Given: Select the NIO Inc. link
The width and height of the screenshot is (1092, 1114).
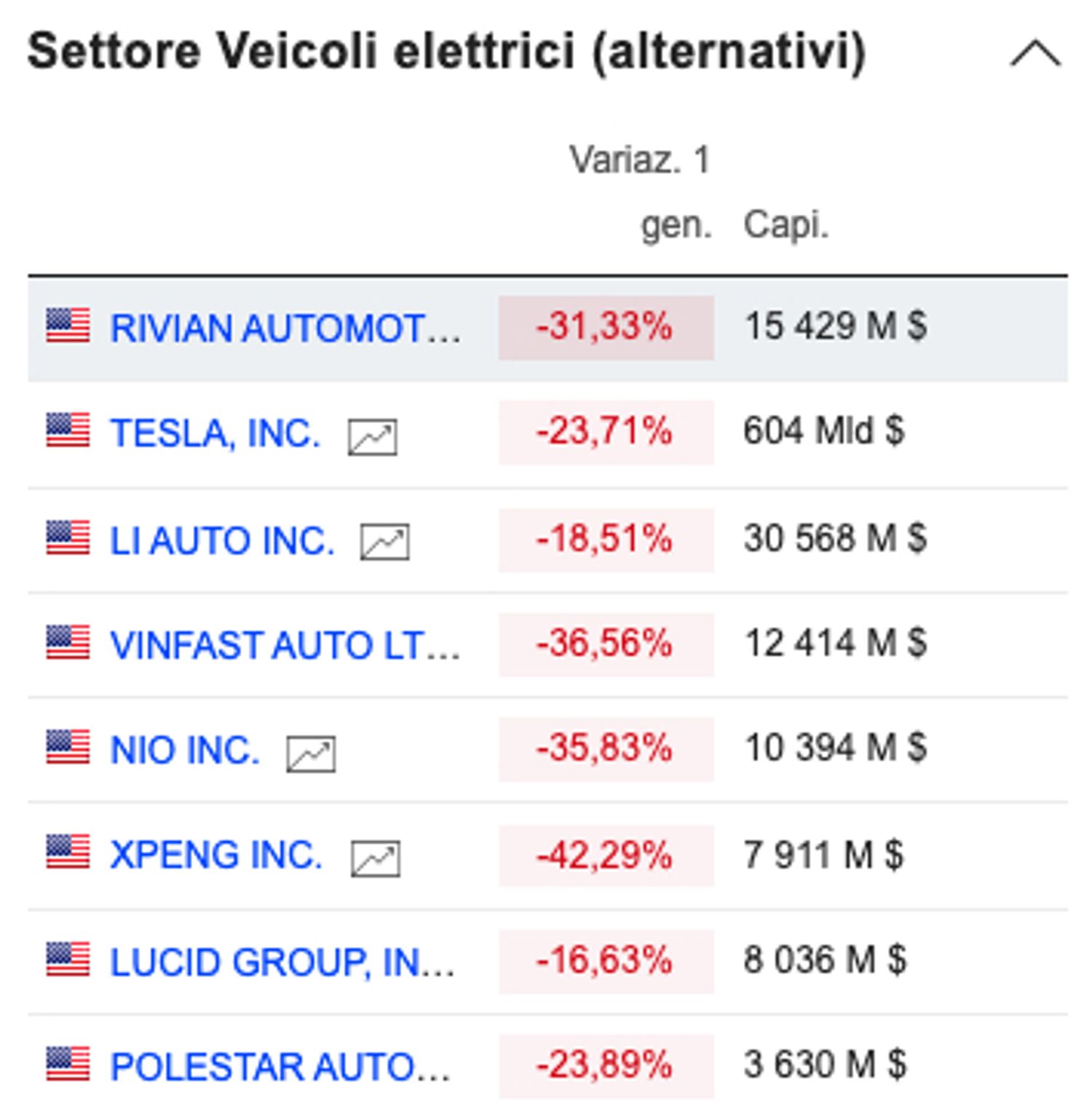Looking at the screenshot, I should (185, 750).
